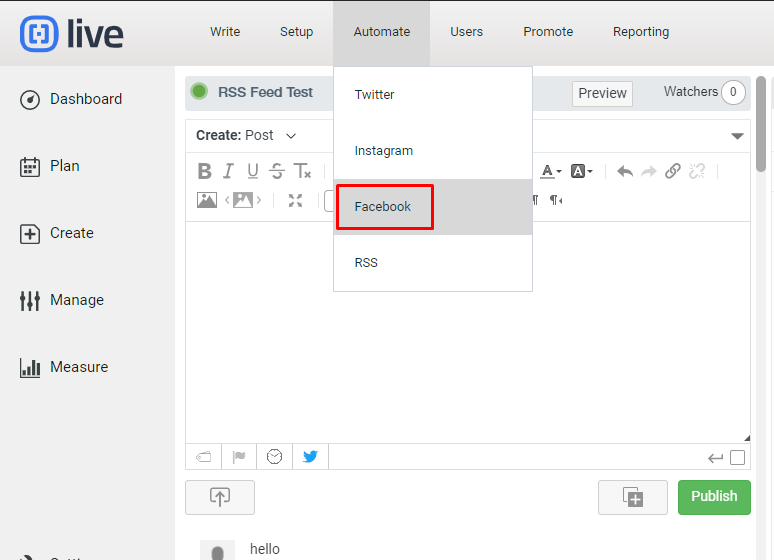The height and width of the screenshot is (560, 774).
Task: Click the Preview button
Action: click(602, 93)
